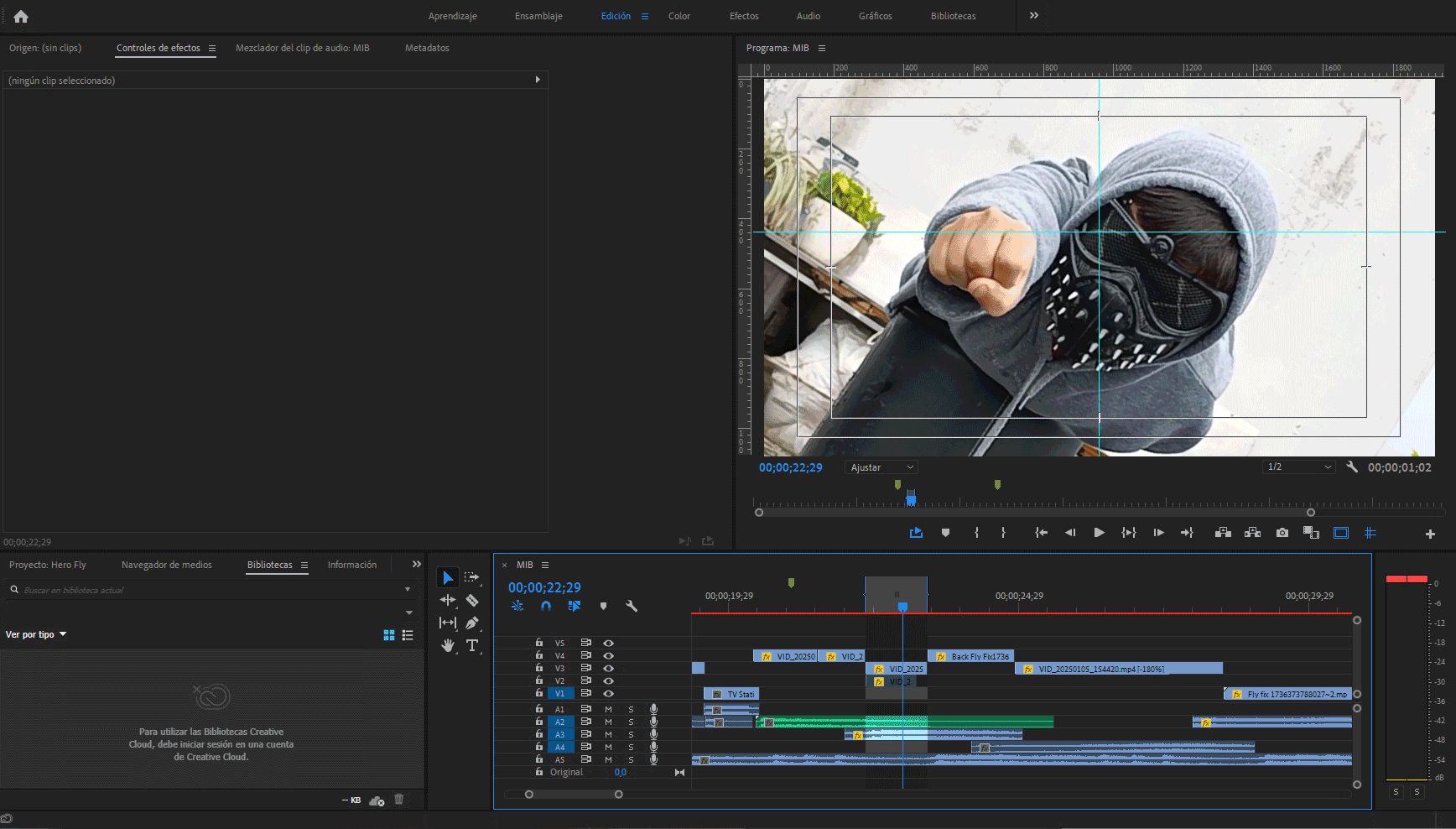Toggle lock on track V5

(x=539, y=643)
